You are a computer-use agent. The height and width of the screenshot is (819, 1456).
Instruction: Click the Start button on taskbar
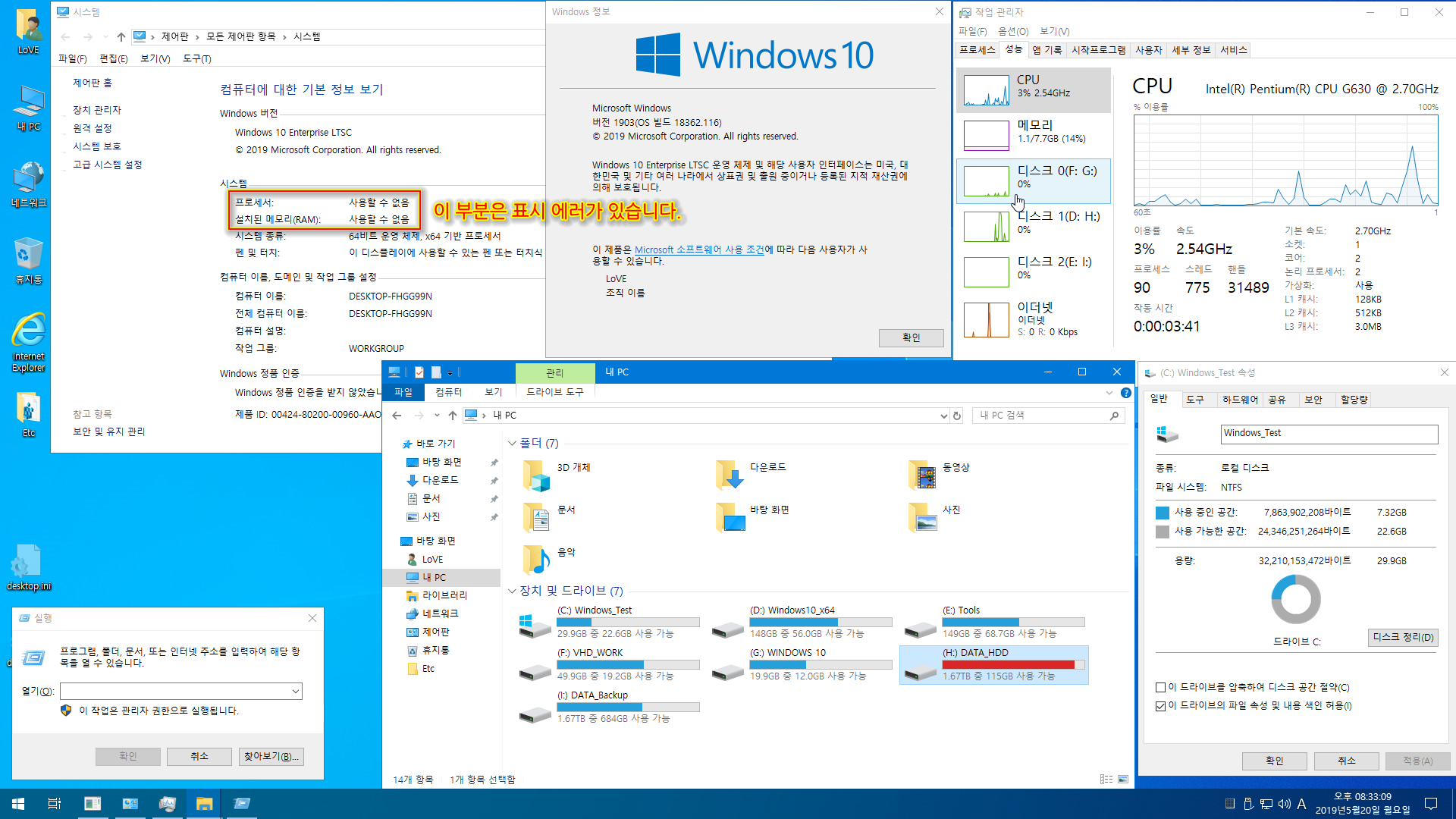tap(18, 804)
